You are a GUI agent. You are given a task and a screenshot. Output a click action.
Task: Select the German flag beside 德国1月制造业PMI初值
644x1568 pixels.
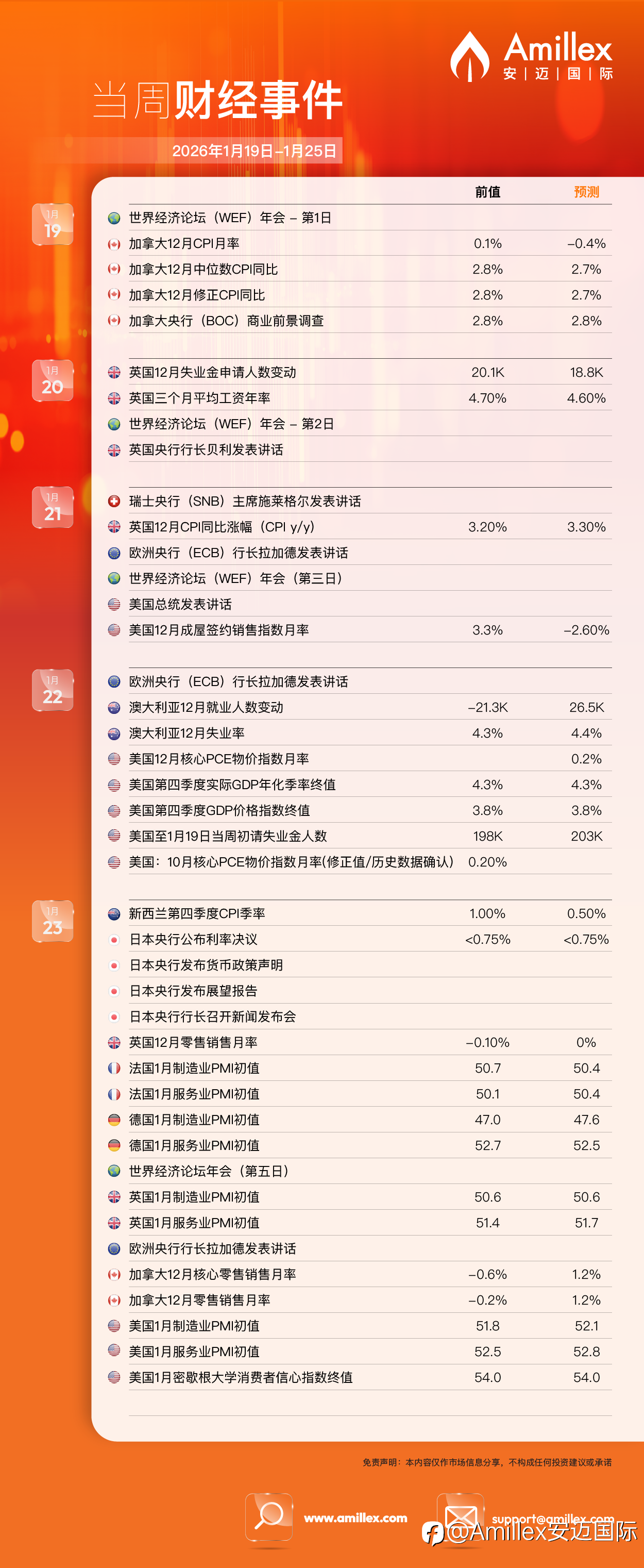[114, 1120]
